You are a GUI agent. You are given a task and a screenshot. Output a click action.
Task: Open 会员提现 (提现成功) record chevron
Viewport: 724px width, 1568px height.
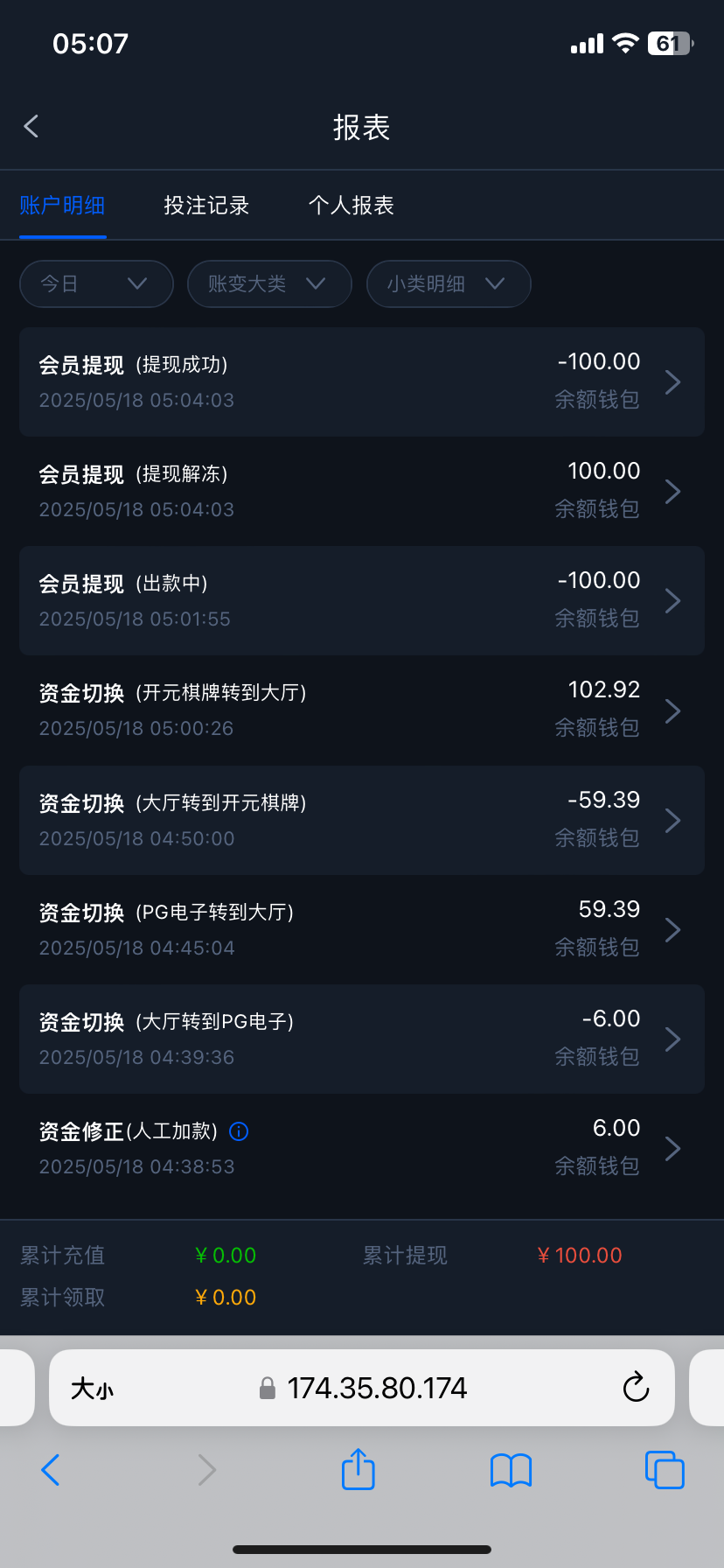672,382
